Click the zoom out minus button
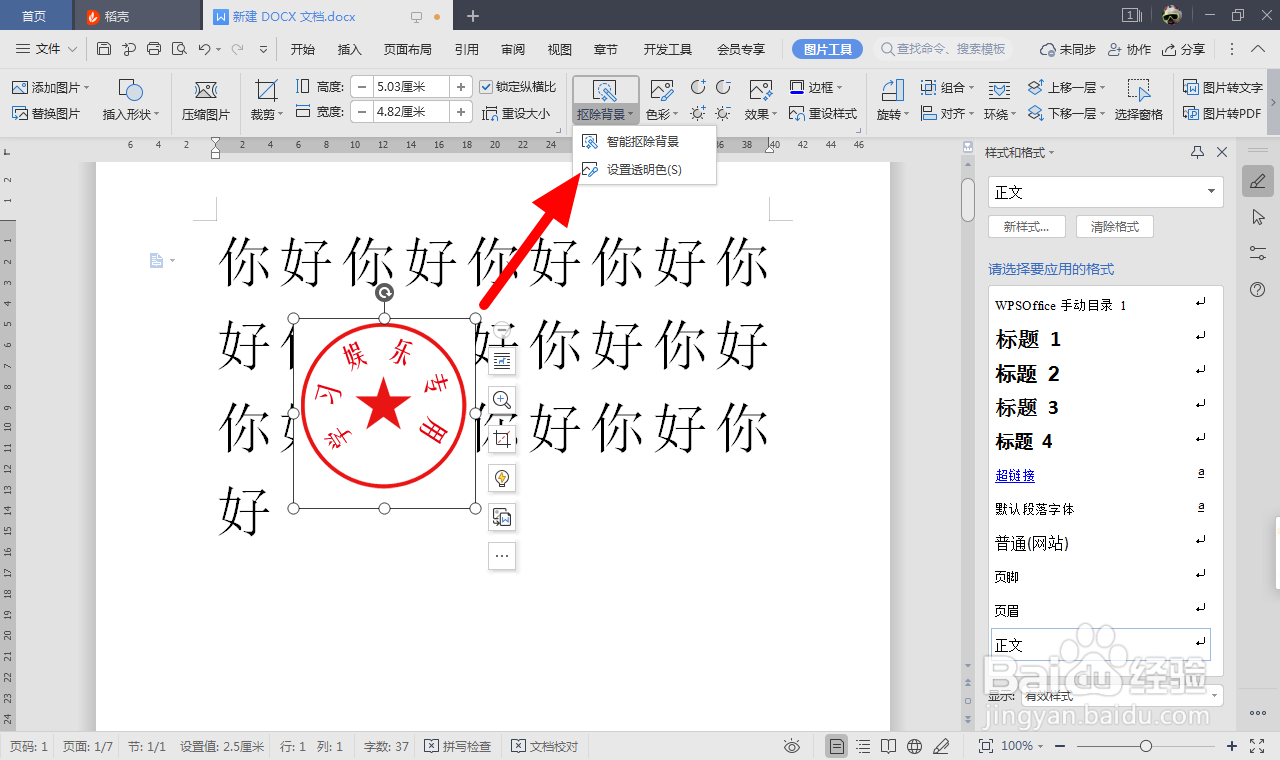 point(1060,746)
